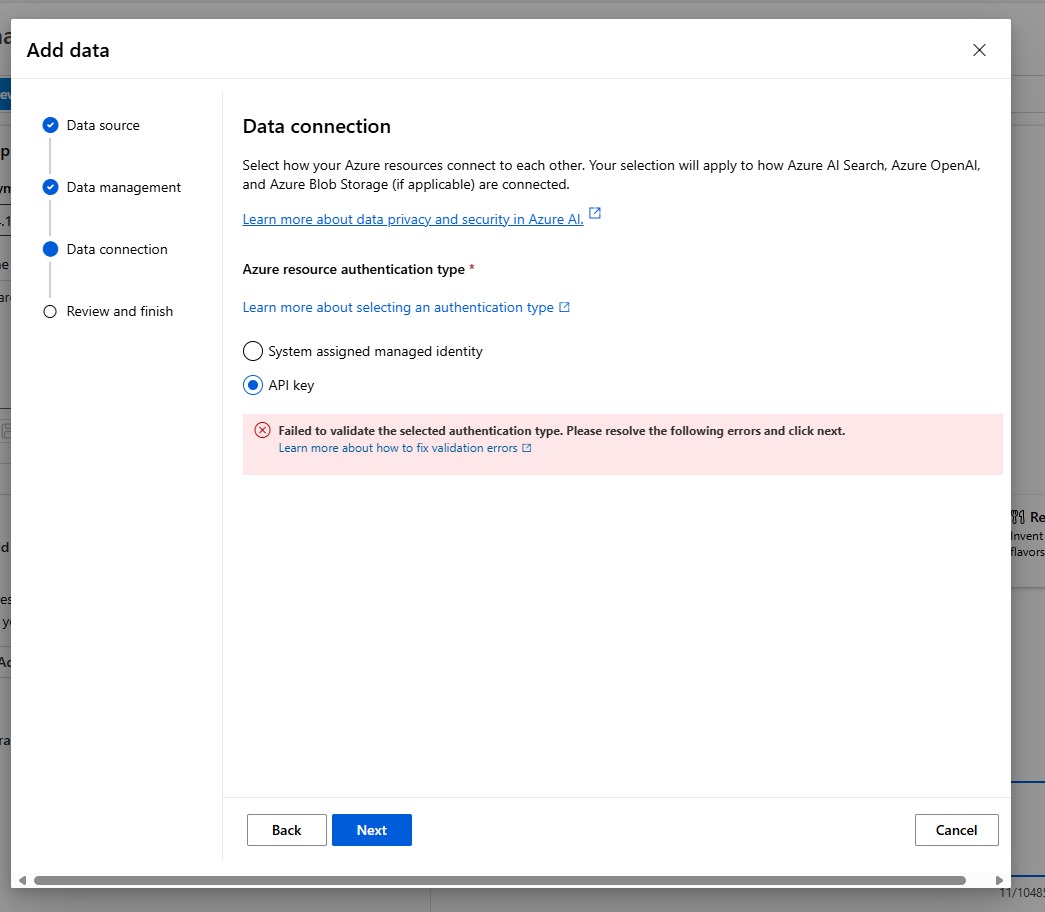Click external link icon after Azure AI link
This screenshot has height=912, width=1045.
594,213
